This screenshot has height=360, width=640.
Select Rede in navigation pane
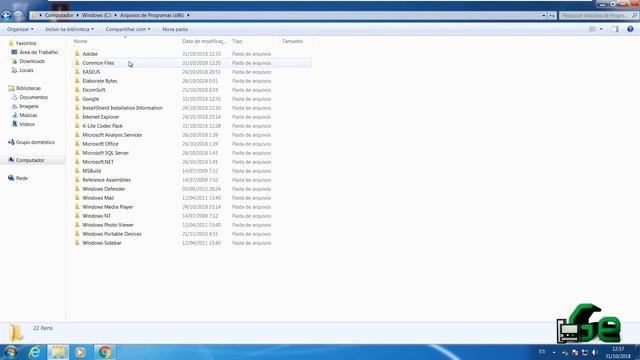pyautogui.click(x=22, y=178)
